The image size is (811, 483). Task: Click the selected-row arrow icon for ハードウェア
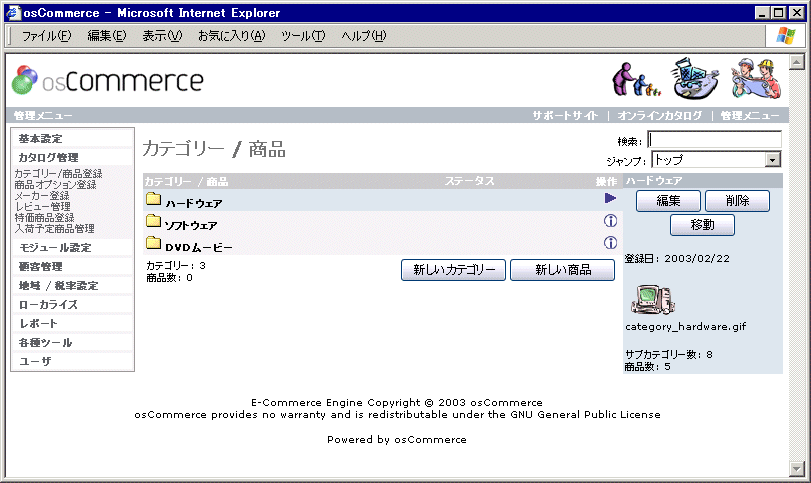point(610,198)
